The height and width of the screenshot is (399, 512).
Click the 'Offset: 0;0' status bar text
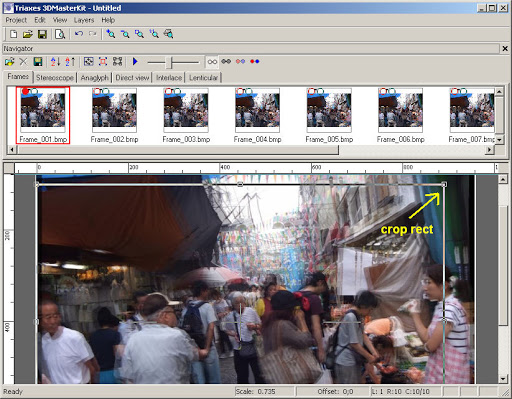click(x=335, y=391)
